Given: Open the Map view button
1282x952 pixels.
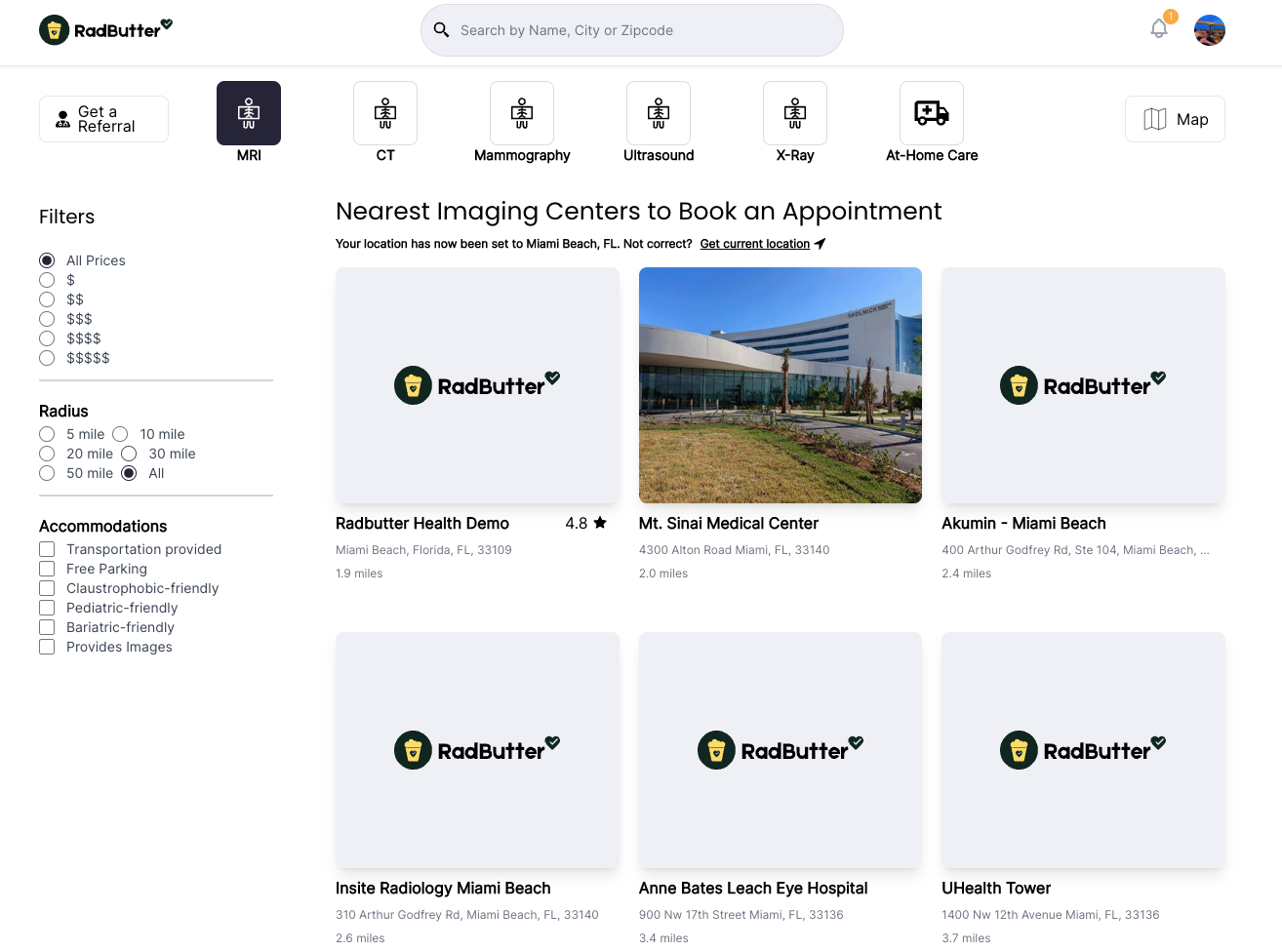Looking at the screenshot, I should coord(1175,119).
